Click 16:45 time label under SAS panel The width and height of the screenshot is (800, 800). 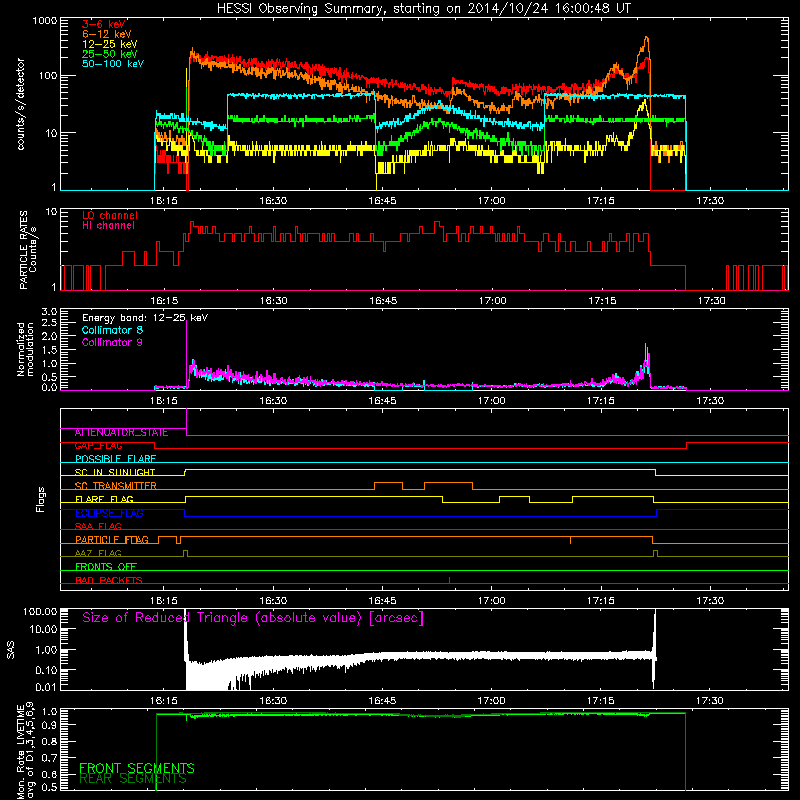382,701
